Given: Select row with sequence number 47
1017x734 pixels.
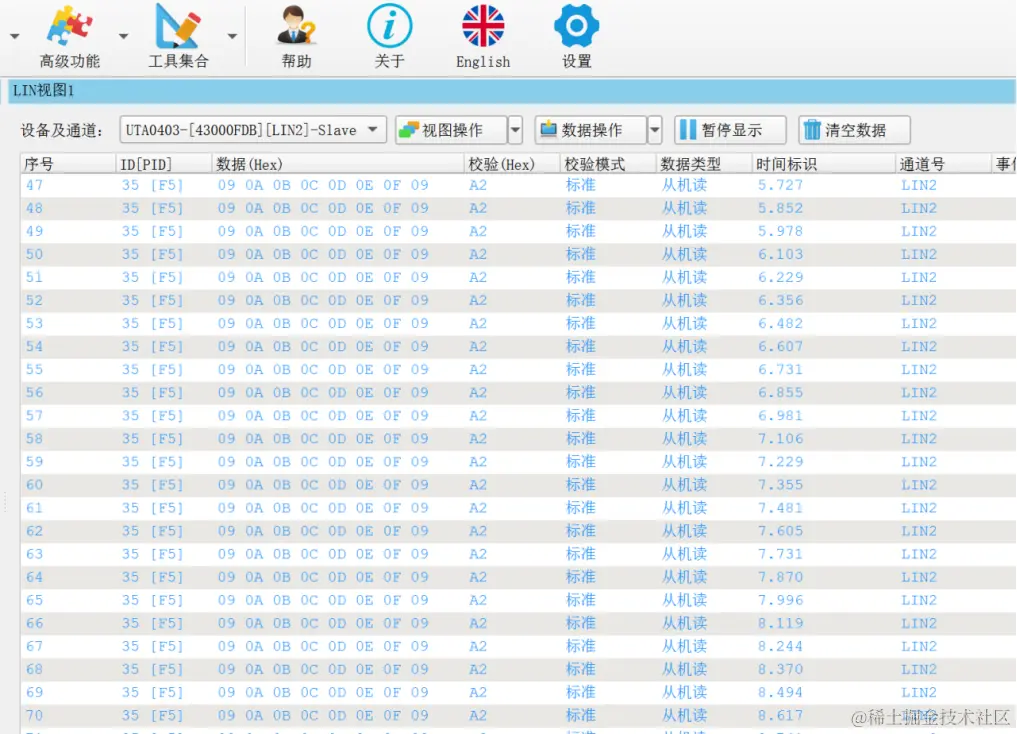Looking at the screenshot, I should pyautogui.click(x=518, y=185).
